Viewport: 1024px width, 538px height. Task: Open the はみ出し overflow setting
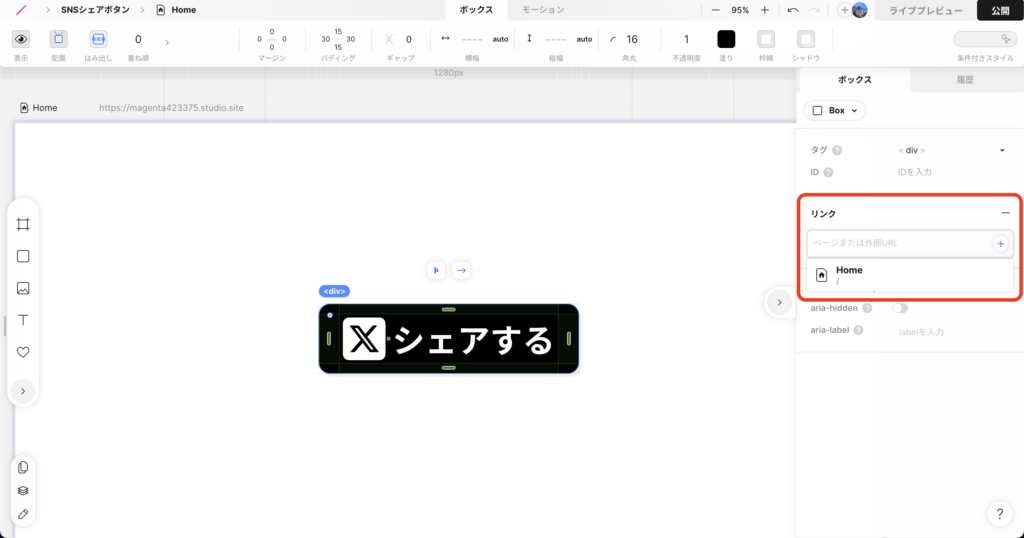click(x=98, y=39)
